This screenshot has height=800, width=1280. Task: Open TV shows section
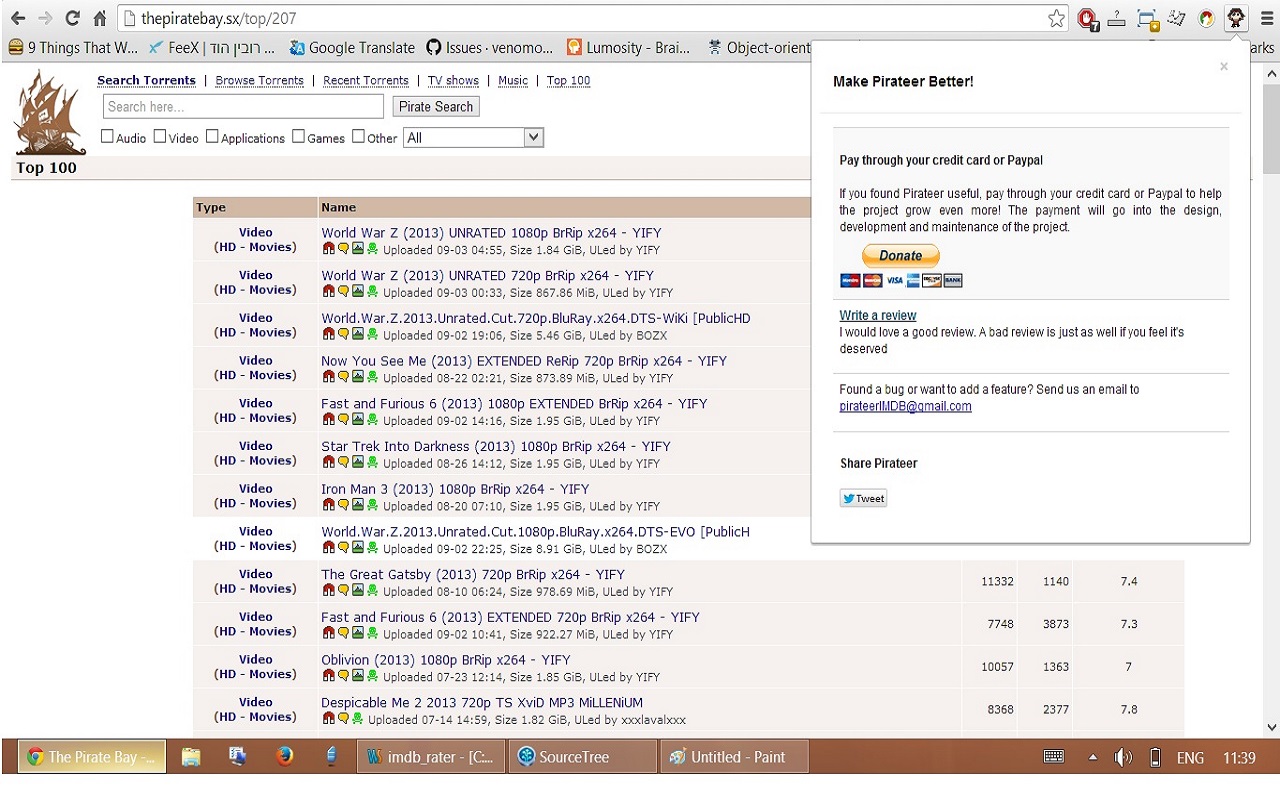pyautogui.click(x=453, y=80)
